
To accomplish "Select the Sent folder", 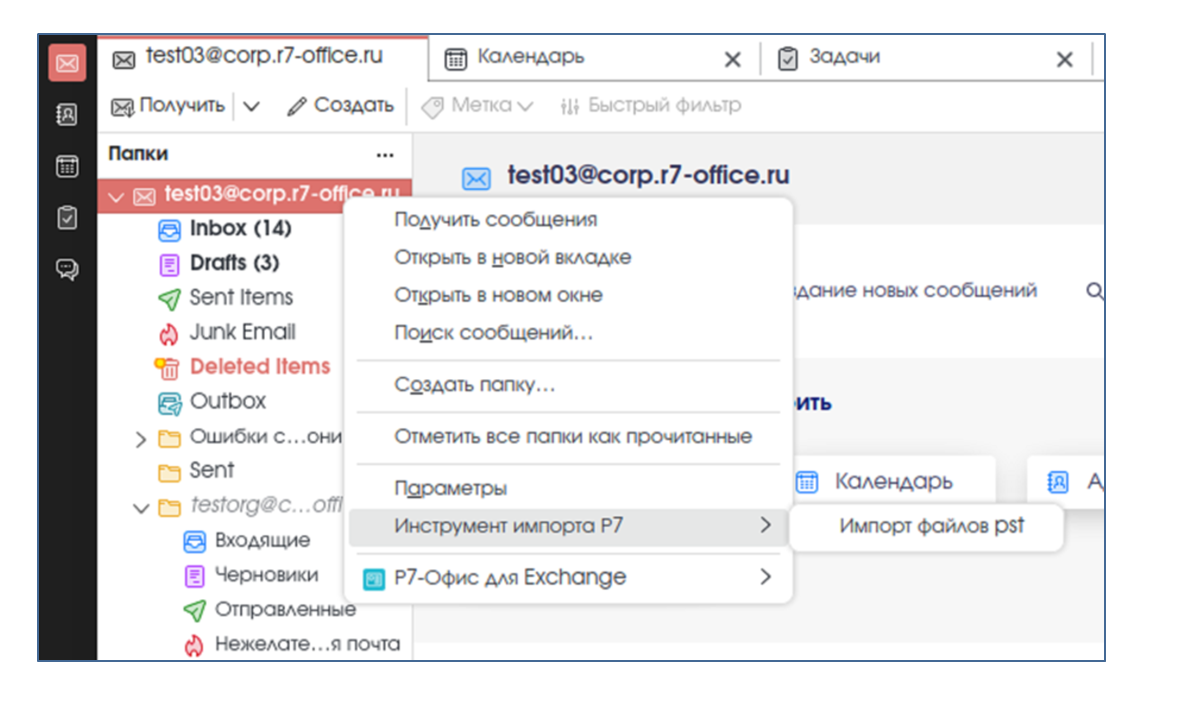I will (212, 470).
